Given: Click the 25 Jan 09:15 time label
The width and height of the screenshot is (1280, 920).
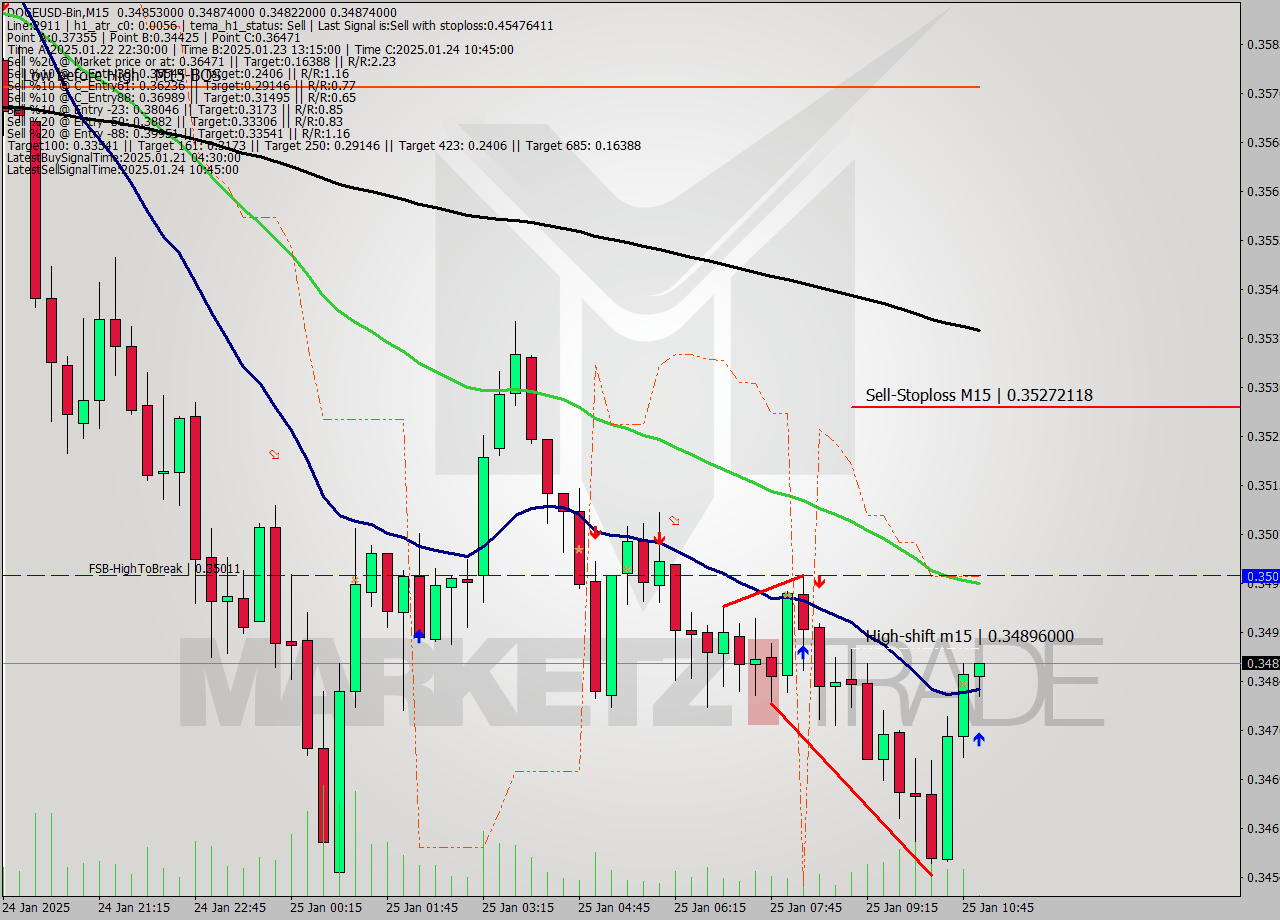Looking at the screenshot, I should tap(902, 908).
